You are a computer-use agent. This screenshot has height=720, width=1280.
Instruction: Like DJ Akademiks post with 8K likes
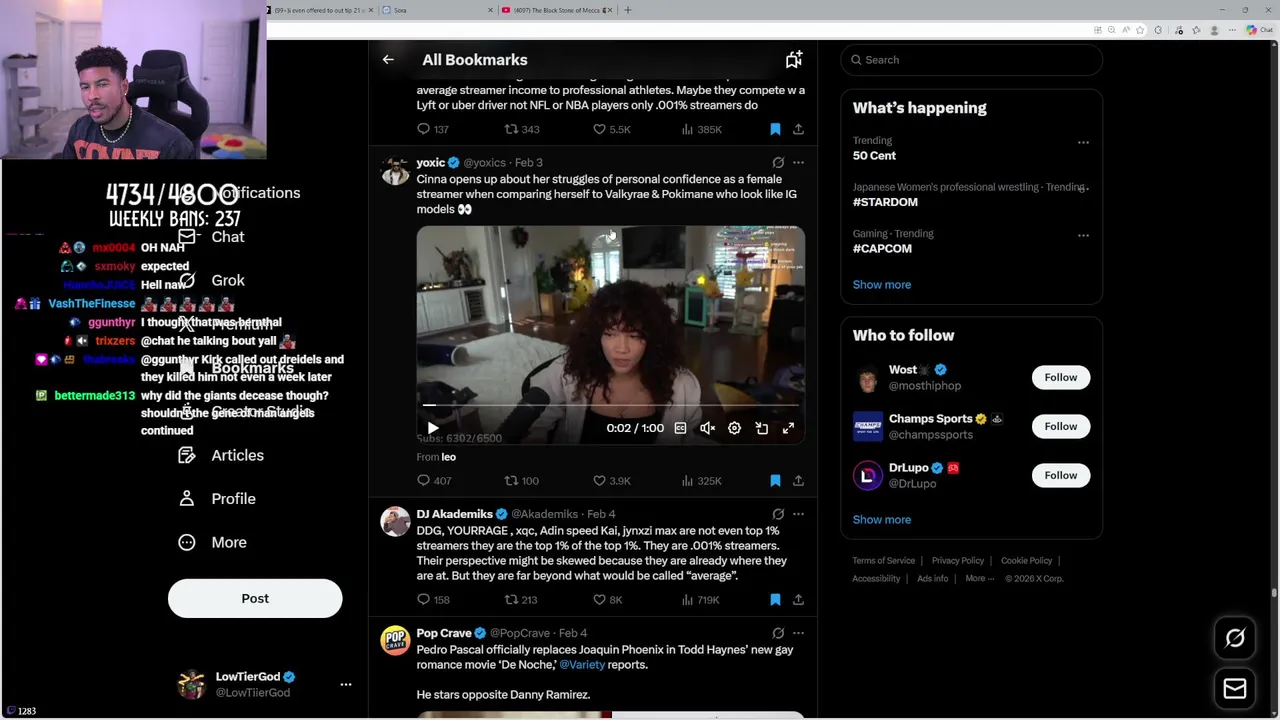(x=608, y=600)
